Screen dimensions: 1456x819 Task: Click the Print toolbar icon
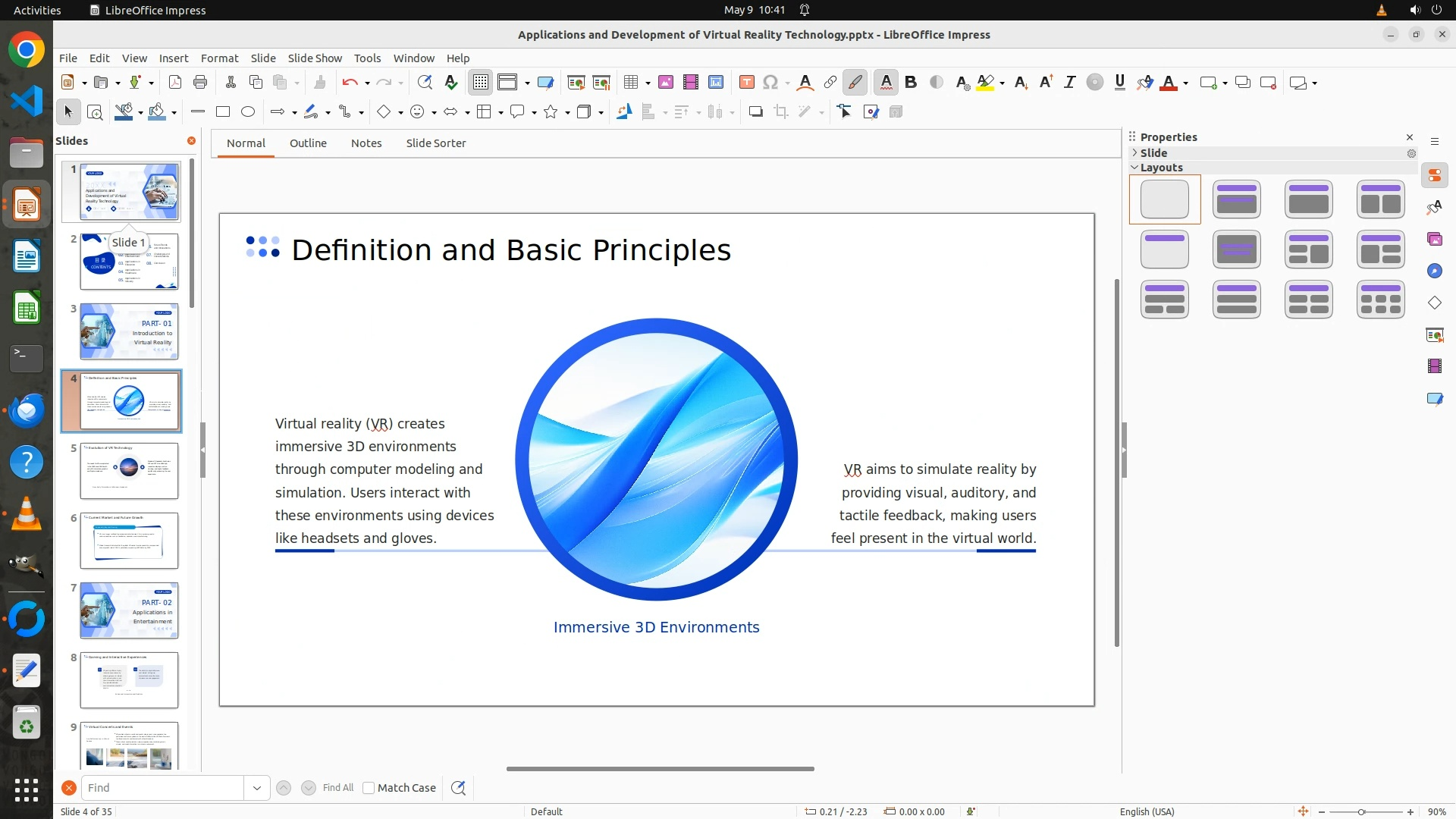200,83
